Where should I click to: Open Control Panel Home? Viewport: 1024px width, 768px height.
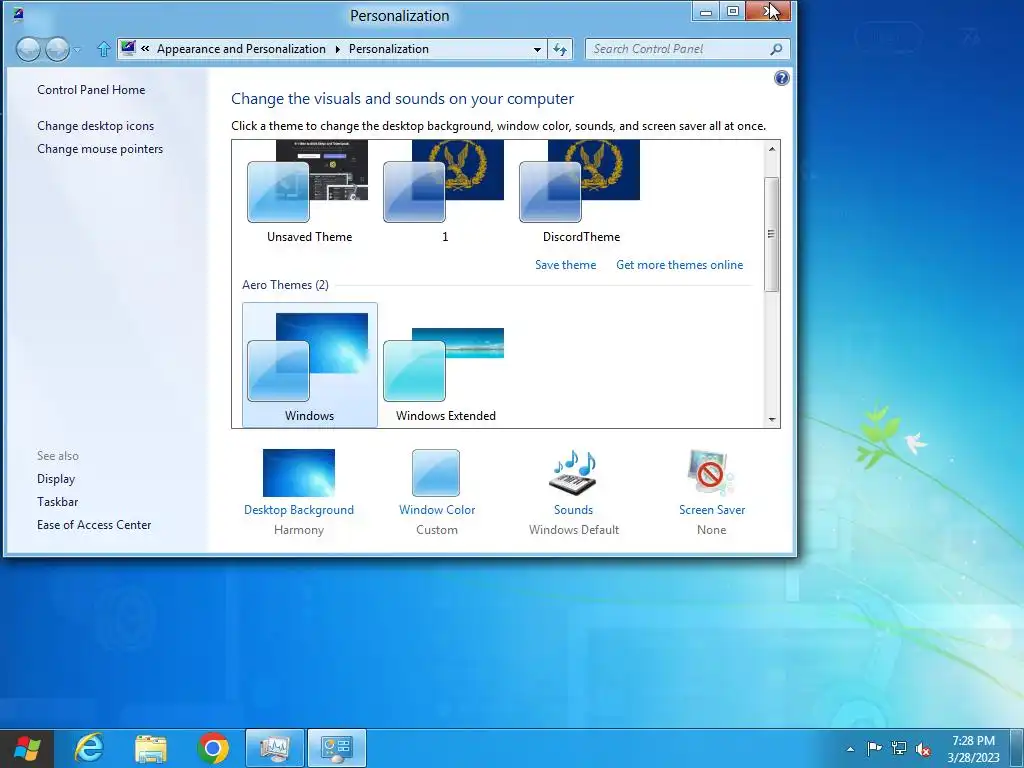click(x=91, y=90)
